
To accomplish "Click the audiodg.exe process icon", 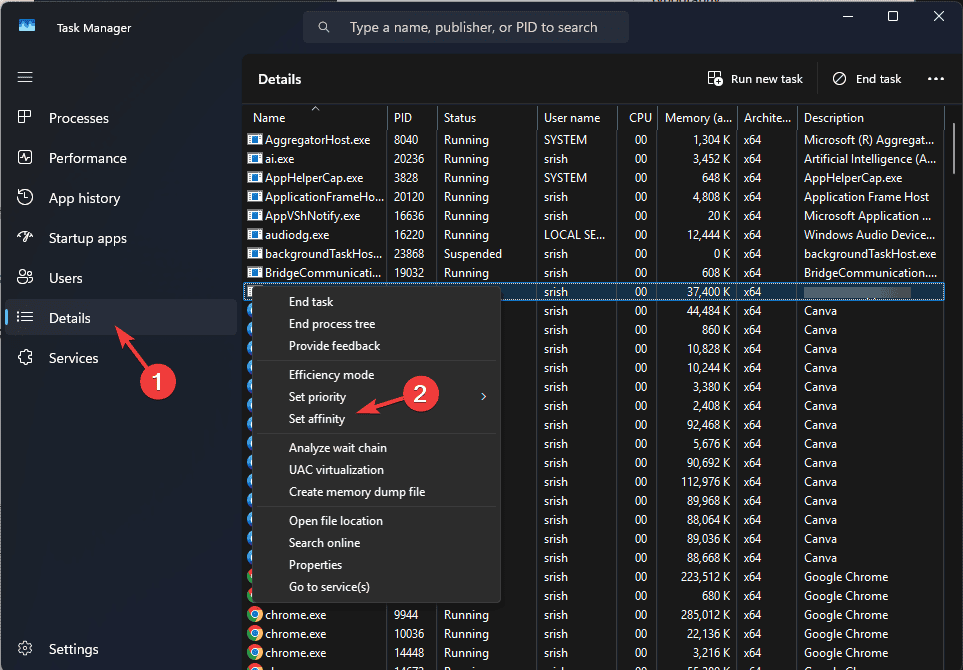I will click(254, 235).
